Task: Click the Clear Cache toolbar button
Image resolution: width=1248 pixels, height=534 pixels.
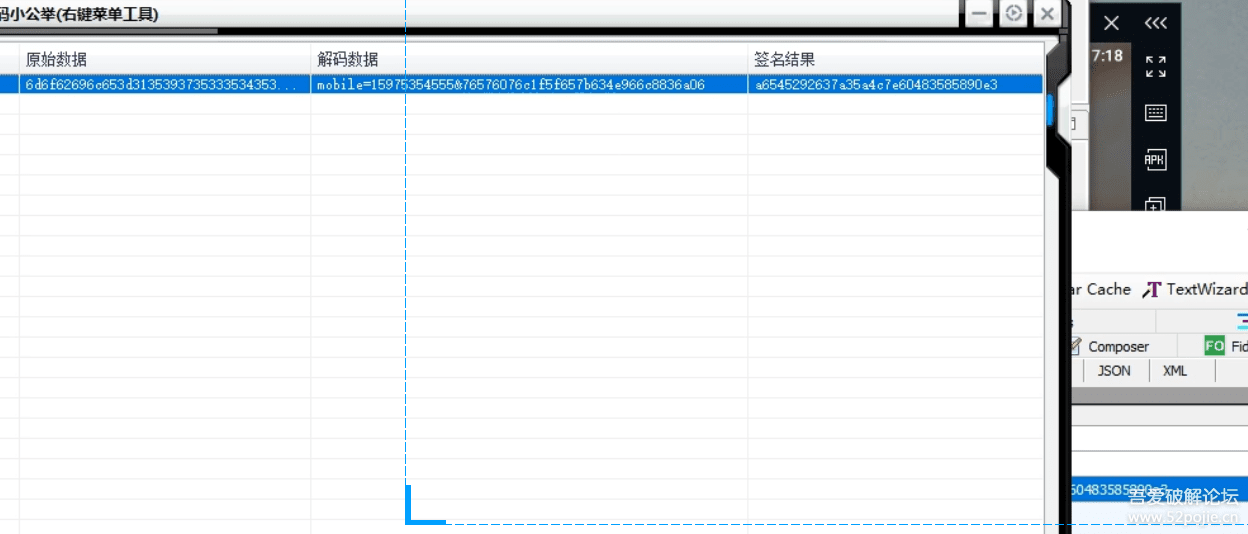Action: tap(1100, 289)
